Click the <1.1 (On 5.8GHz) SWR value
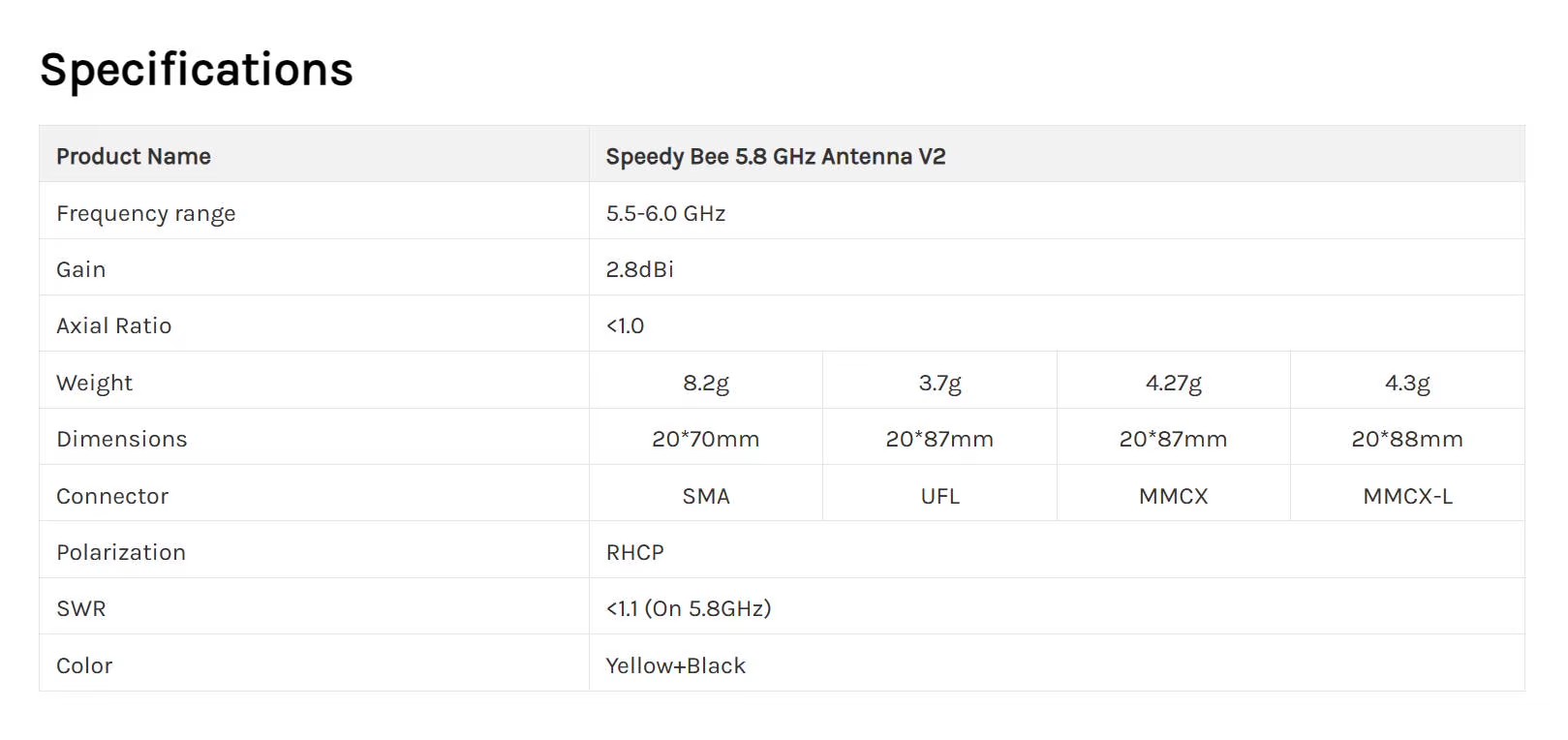 pyautogui.click(x=689, y=608)
